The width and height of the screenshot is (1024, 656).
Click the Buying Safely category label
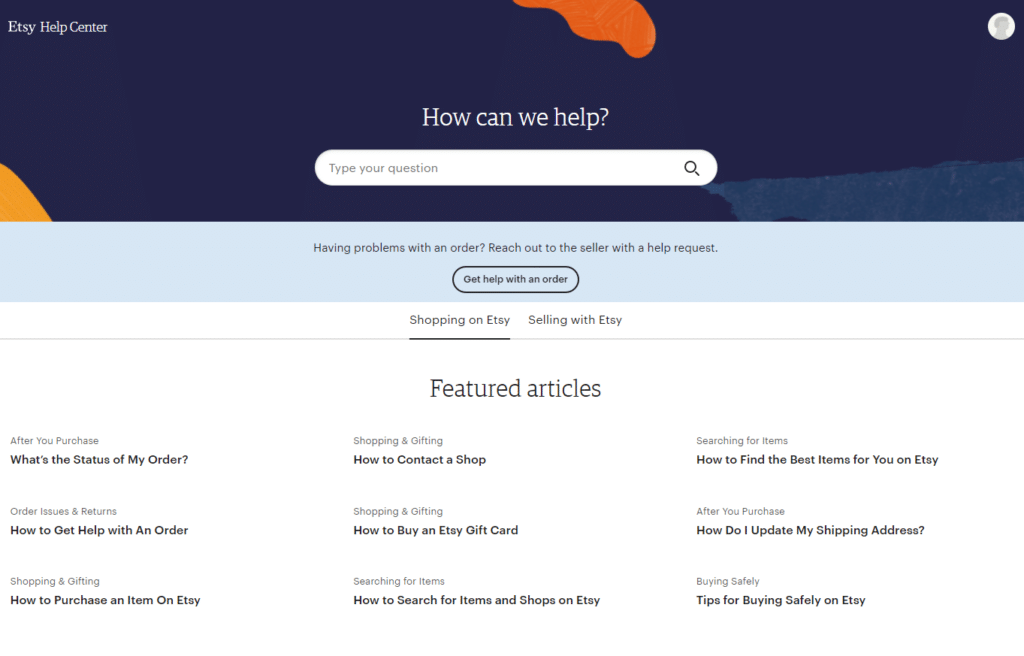728,582
